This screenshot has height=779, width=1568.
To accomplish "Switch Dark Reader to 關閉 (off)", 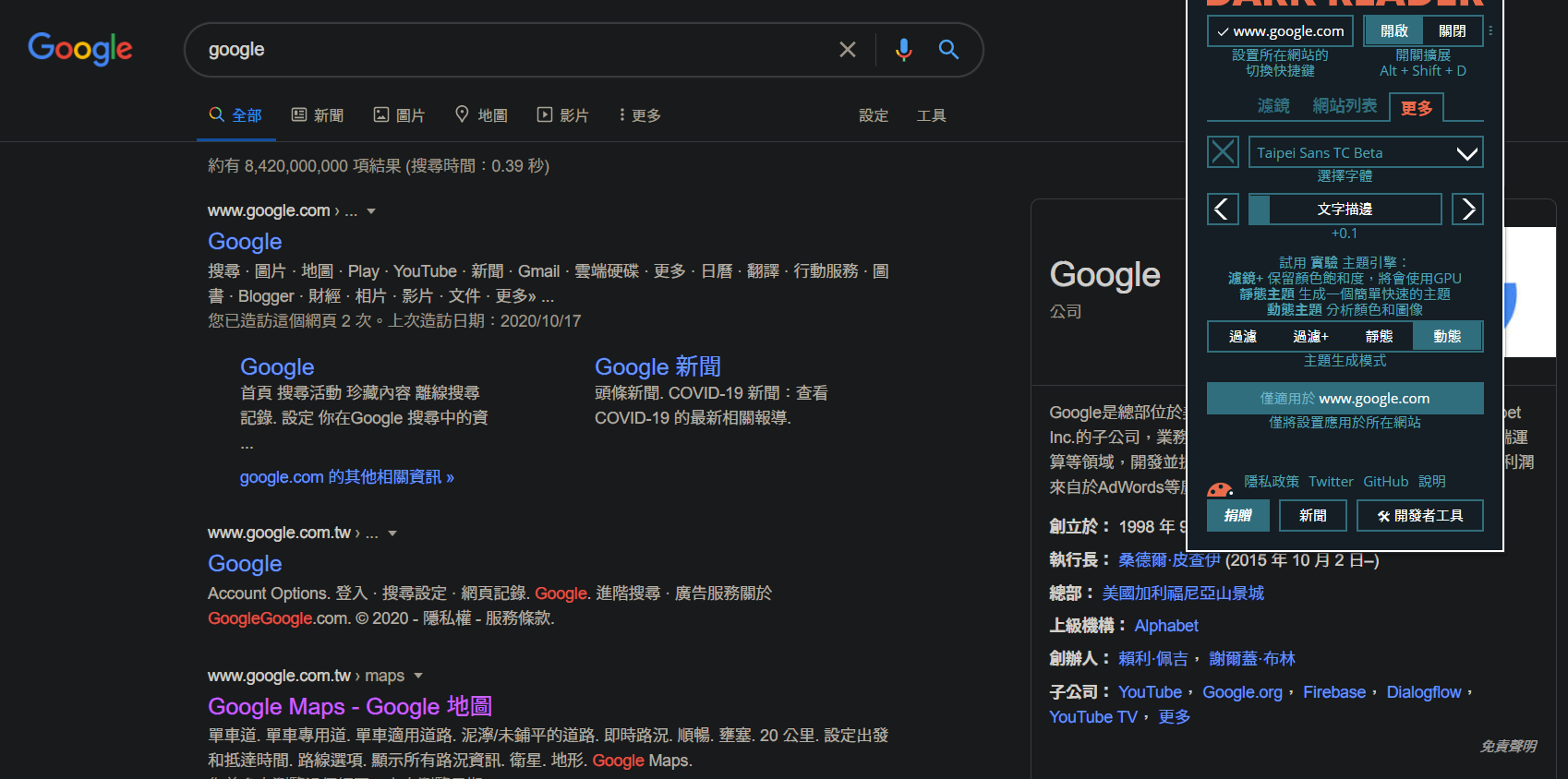I will click(x=1453, y=31).
